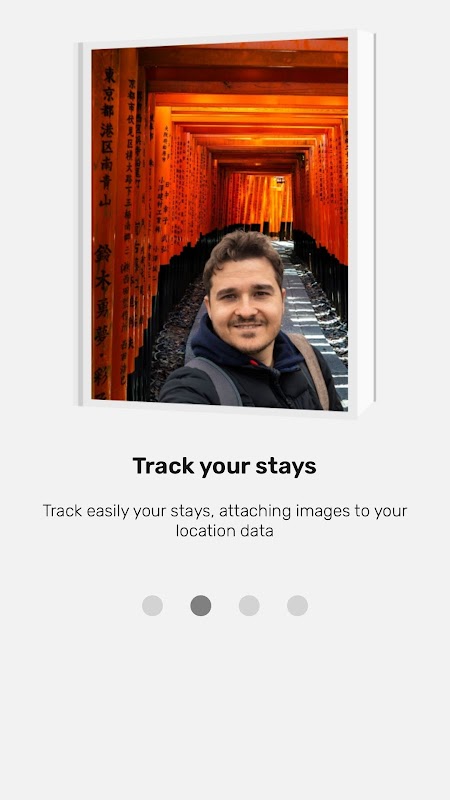This screenshot has width=450, height=800.
Task: Click the man's brown hair in the photo
Action: click(x=242, y=253)
